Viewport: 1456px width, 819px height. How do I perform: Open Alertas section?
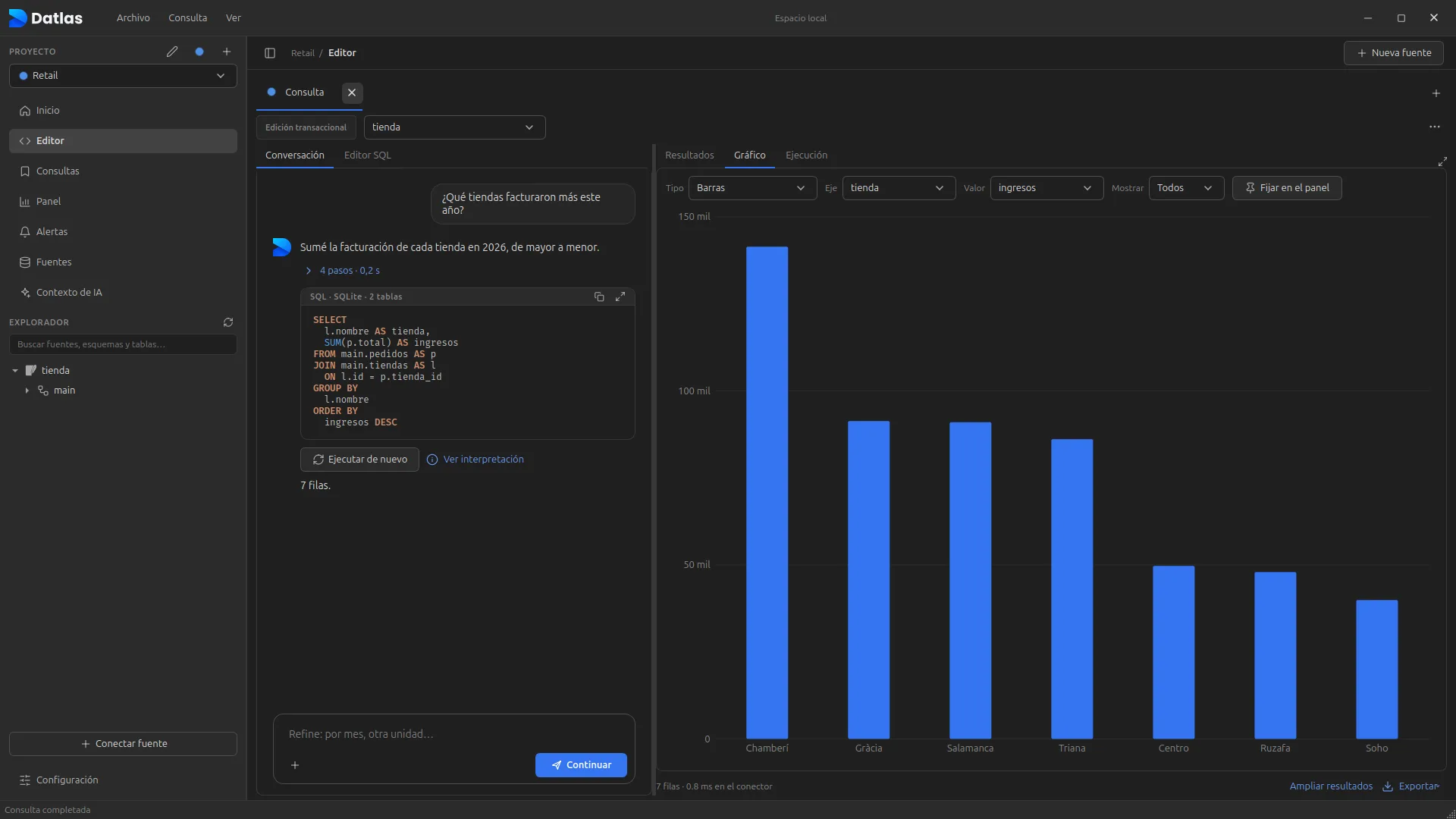pyautogui.click(x=123, y=232)
